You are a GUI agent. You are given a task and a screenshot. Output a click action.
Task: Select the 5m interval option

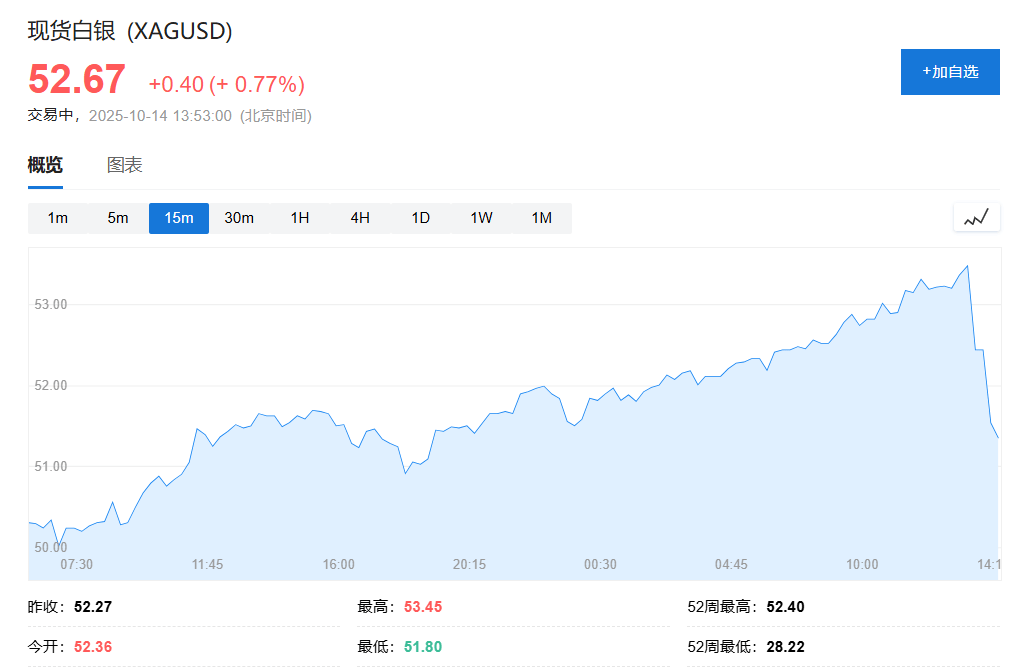pos(118,218)
